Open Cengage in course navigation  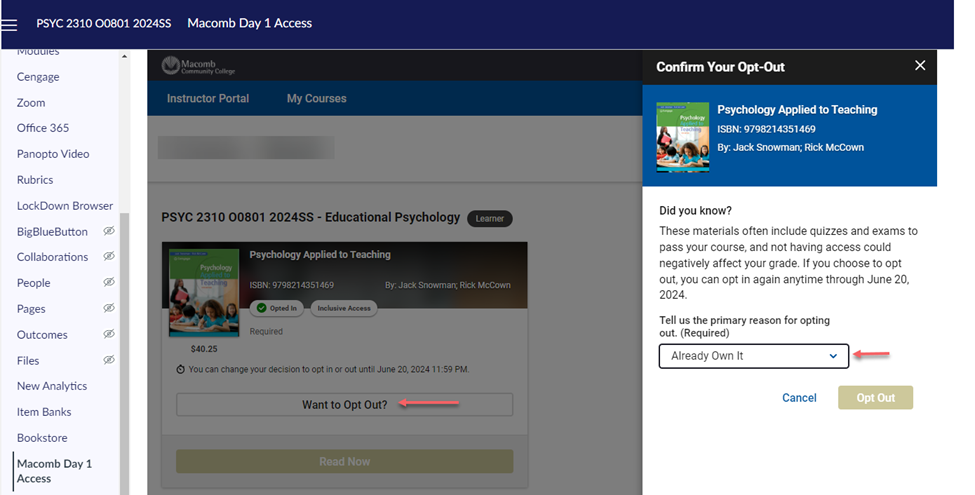click(x=38, y=76)
